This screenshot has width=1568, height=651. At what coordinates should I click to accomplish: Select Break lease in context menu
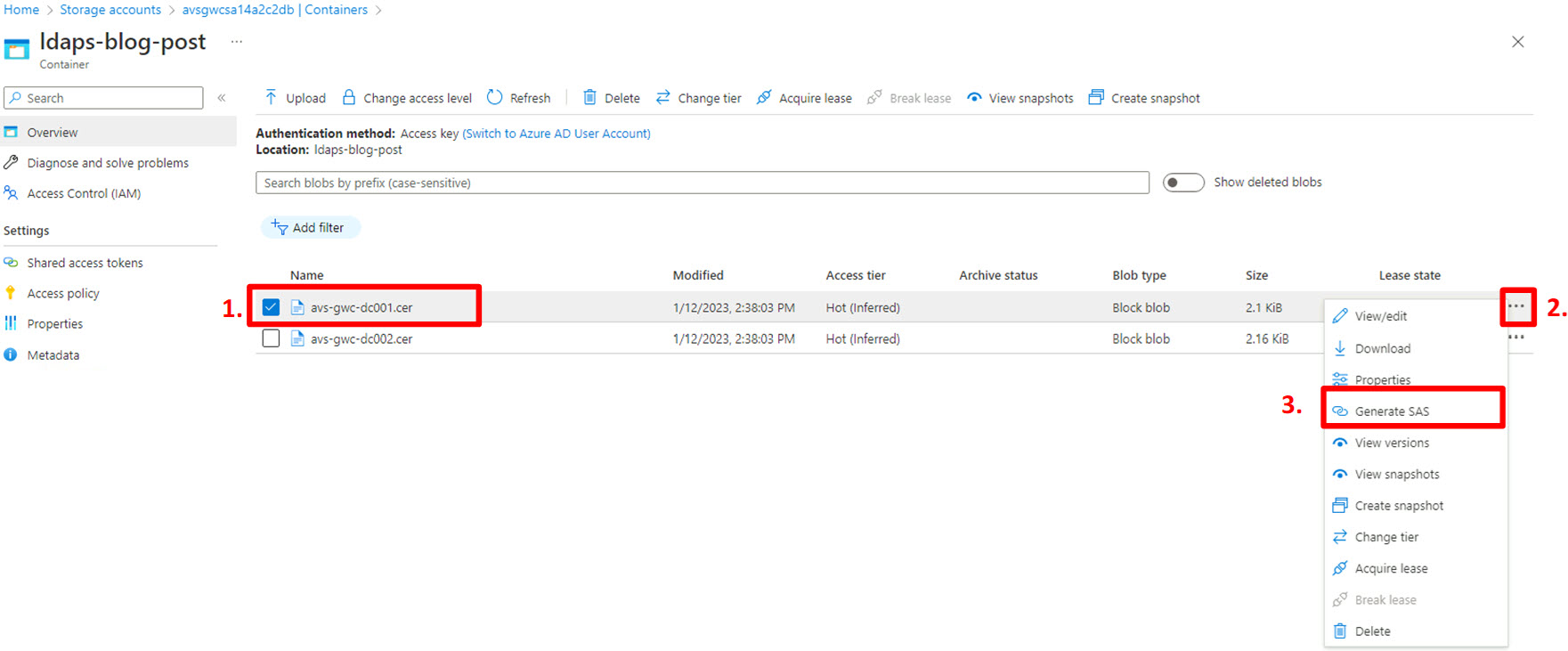(x=1415, y=599)
